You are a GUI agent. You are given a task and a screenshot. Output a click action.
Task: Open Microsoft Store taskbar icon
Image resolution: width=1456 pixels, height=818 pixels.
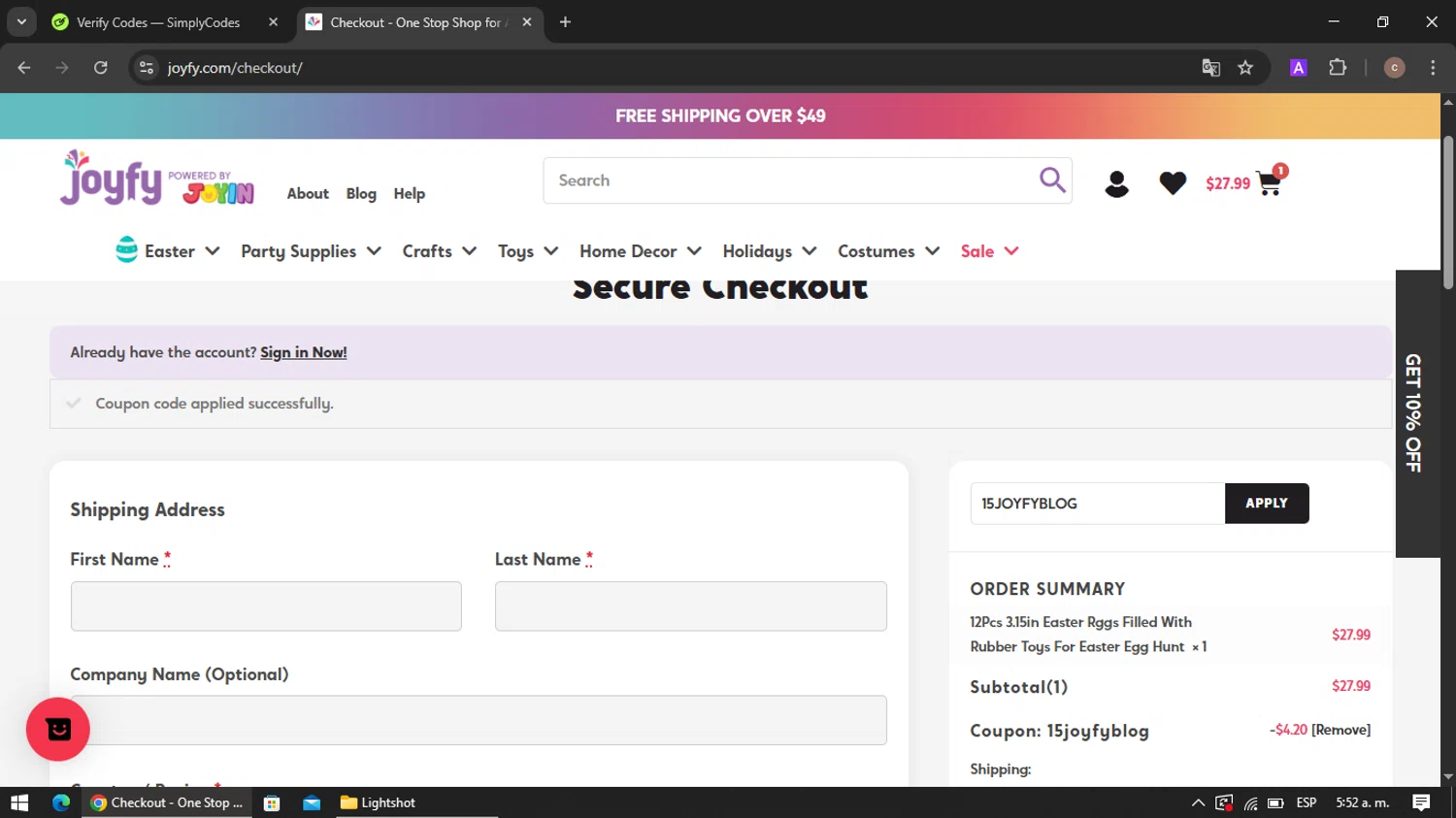(272, 802)
